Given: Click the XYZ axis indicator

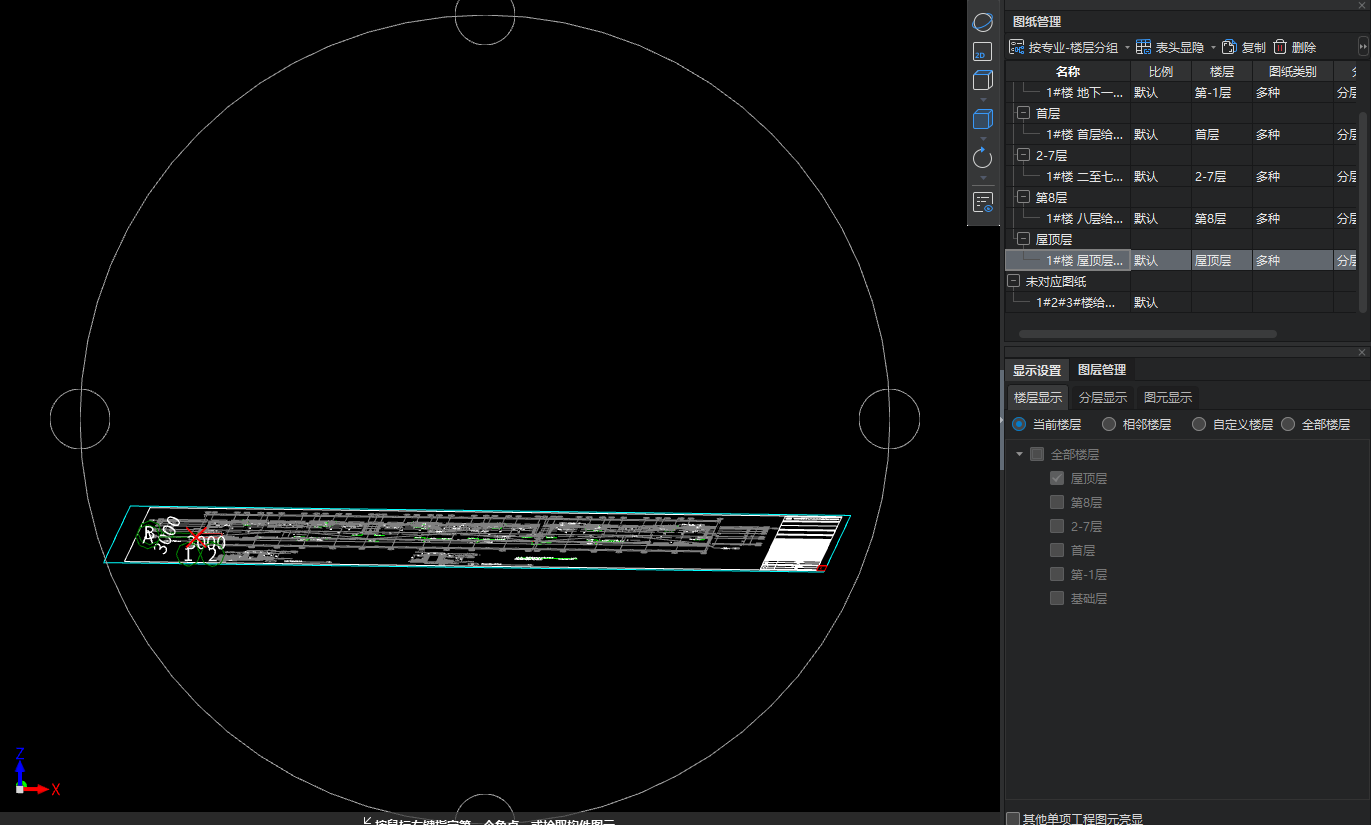Looking at the screenshot, I should (36, 771).
